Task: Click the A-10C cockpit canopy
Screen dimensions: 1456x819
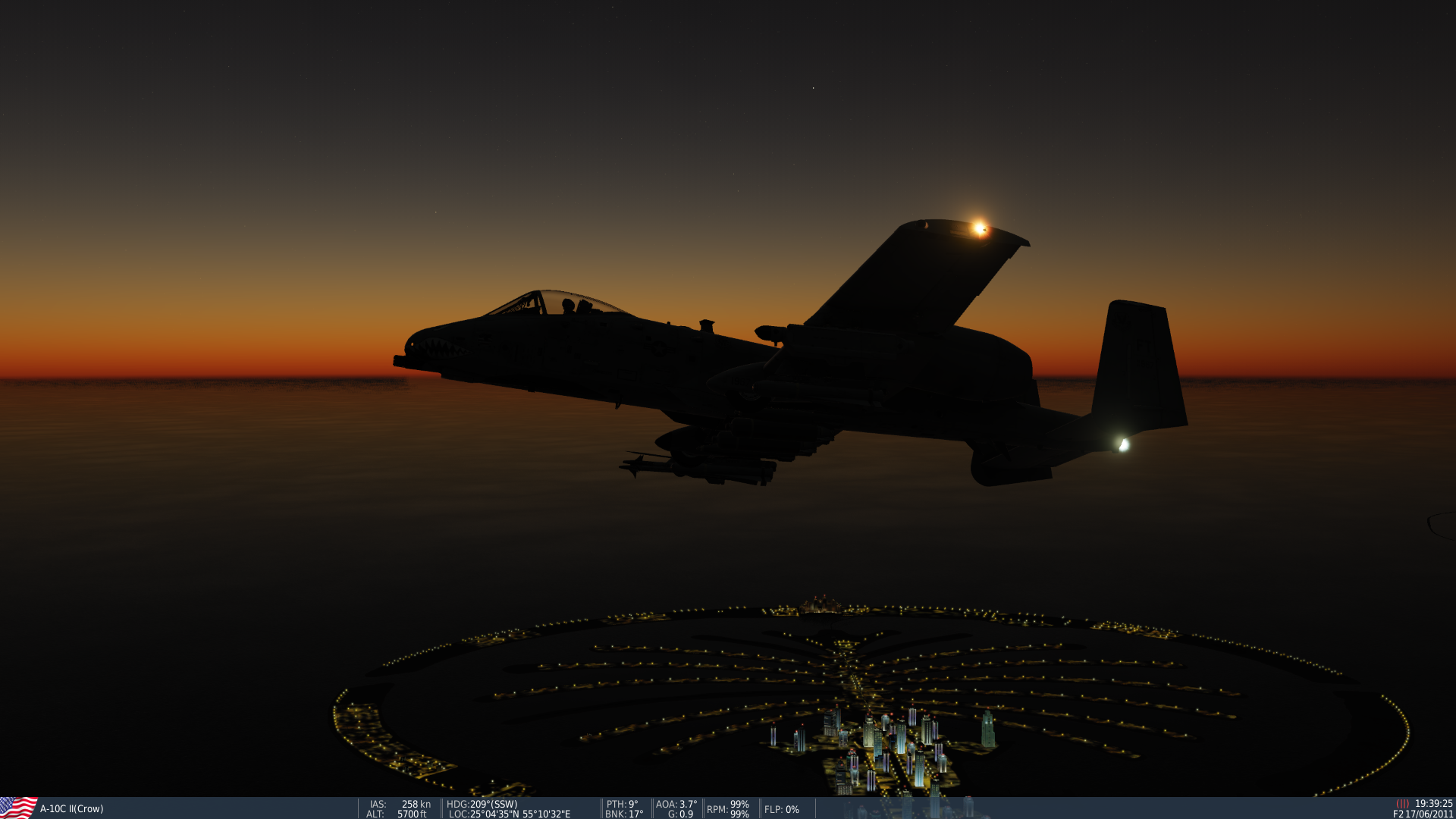Action: (x=557, y=303)
